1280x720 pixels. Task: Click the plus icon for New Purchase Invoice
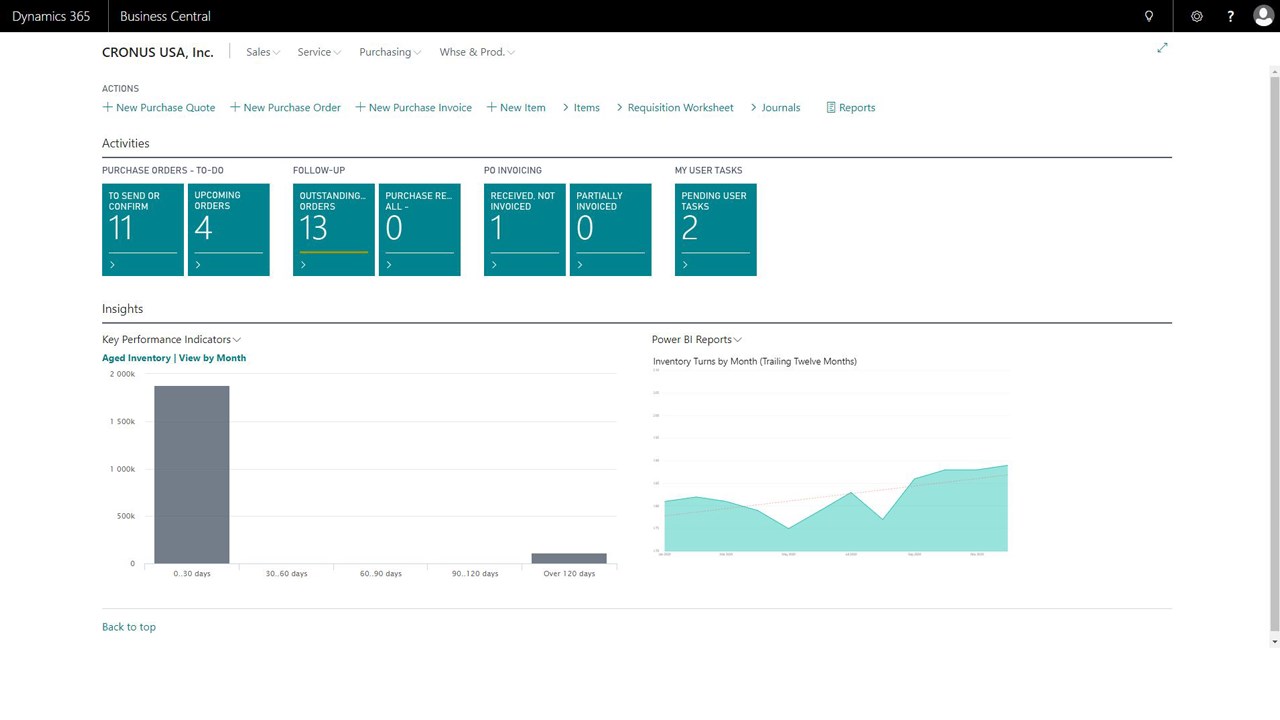pos(360,107)
